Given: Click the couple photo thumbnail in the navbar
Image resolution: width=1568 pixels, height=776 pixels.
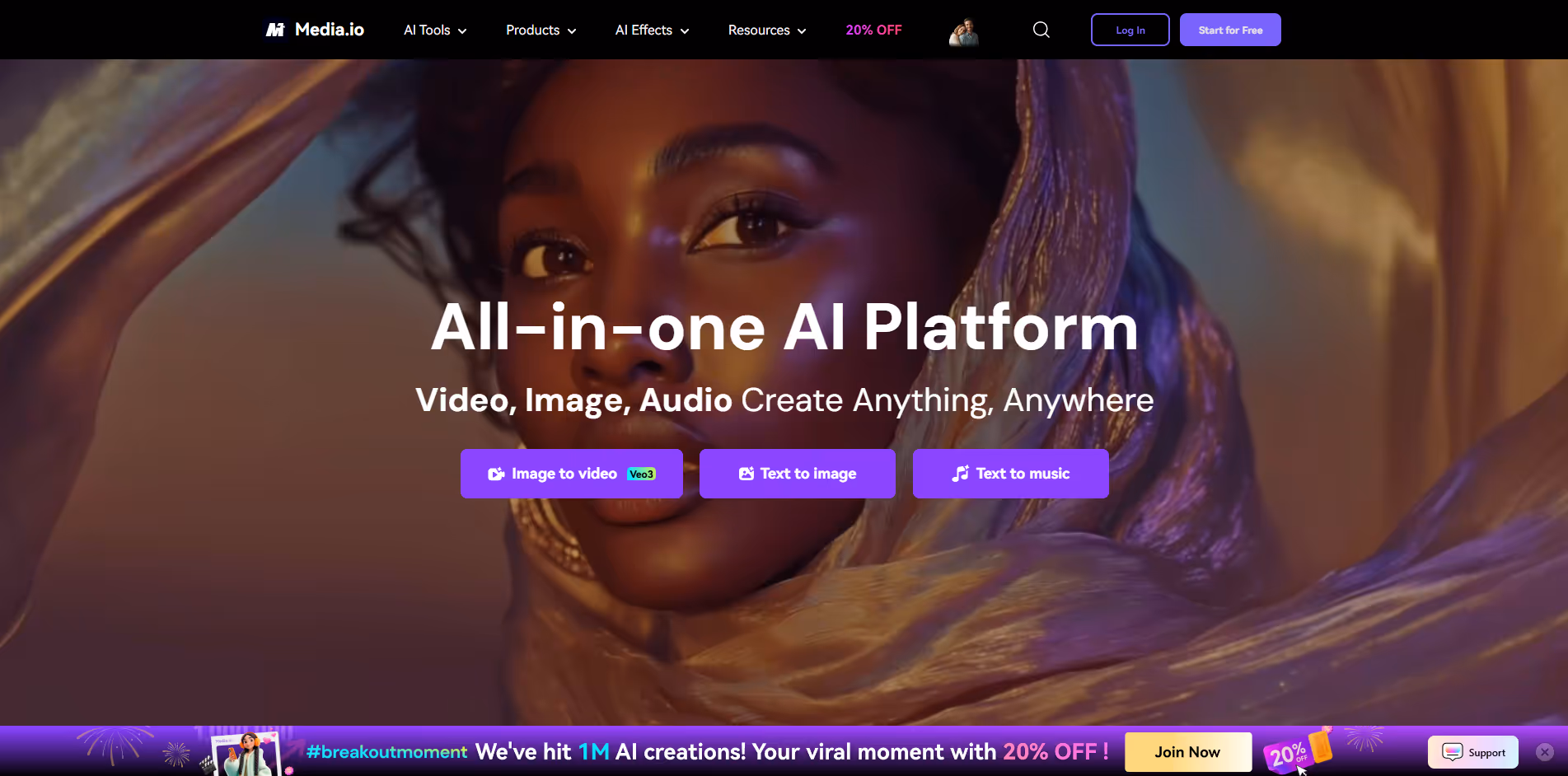Looking at the screenshot, I should coord(962,31).
